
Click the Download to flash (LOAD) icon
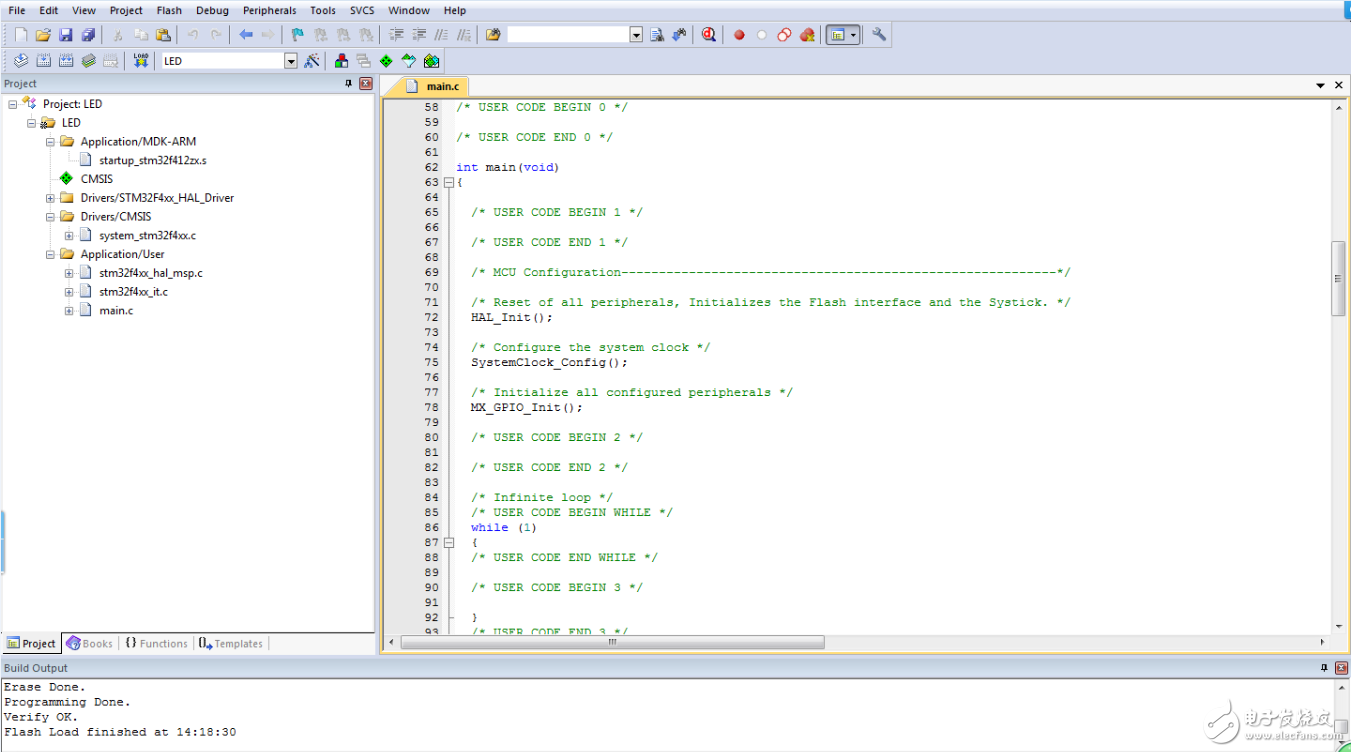click(140, 61)
